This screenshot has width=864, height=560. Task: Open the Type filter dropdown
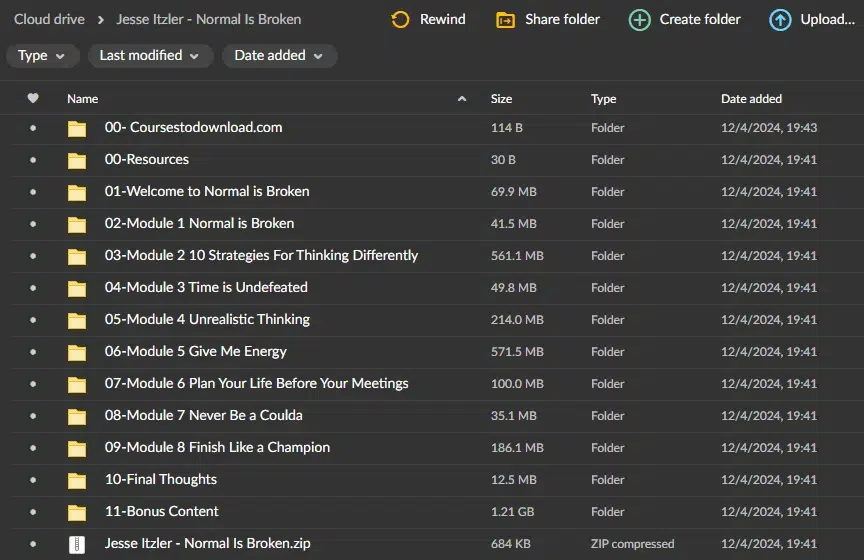pos(42,56)
